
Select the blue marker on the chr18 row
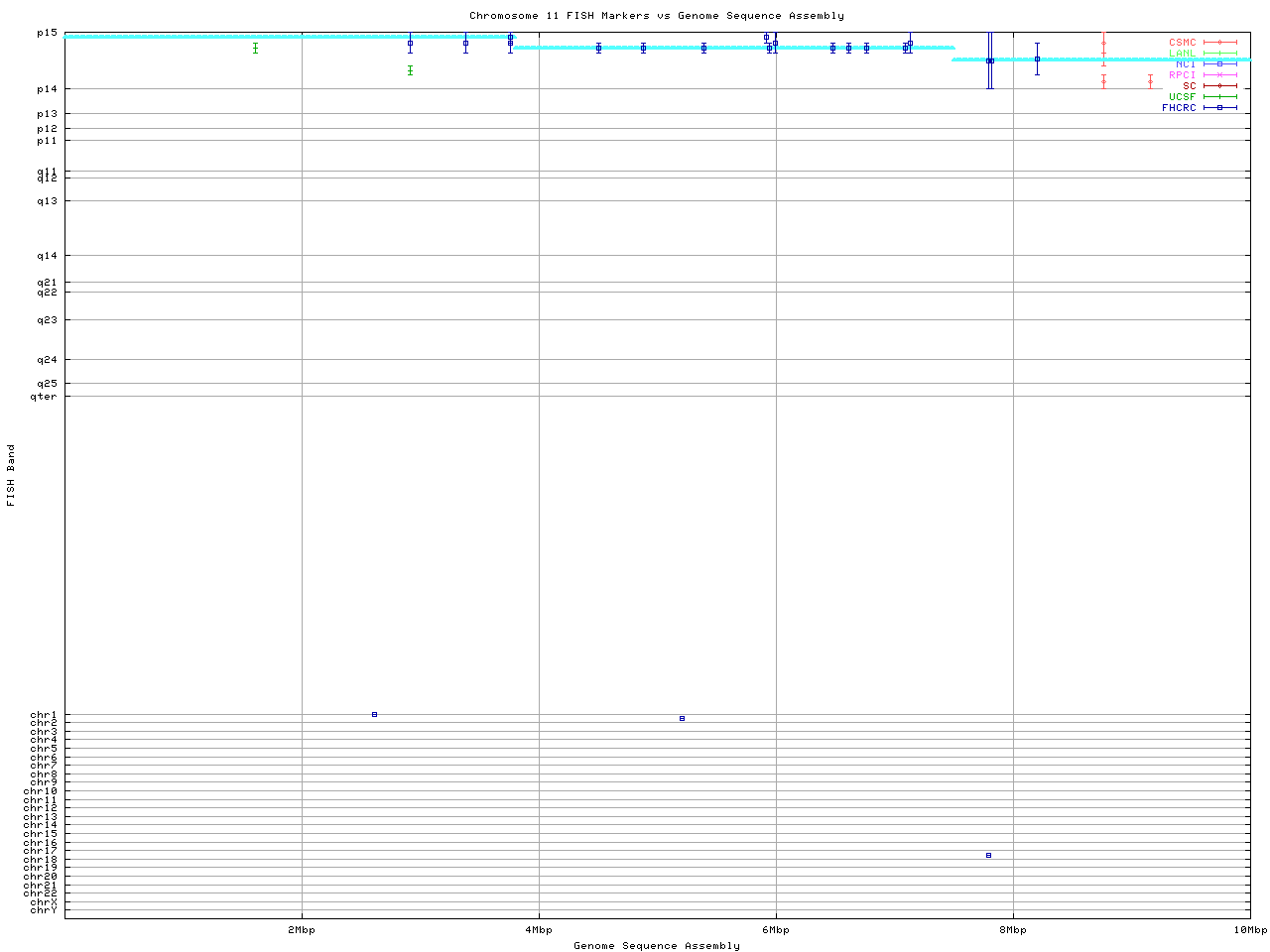(x=988, y=855)
